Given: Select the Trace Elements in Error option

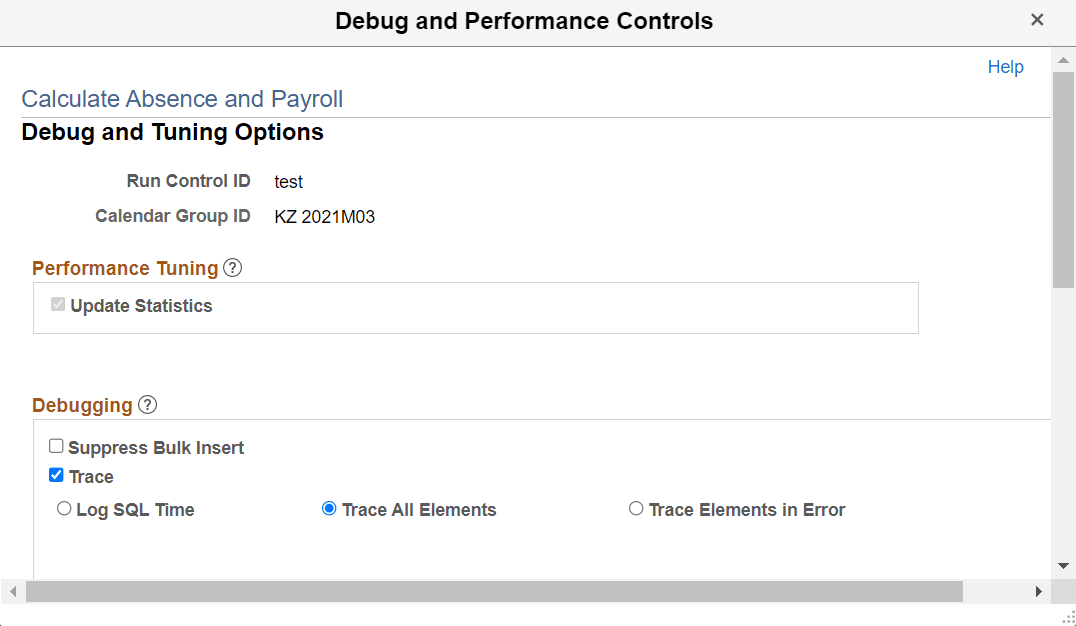Looking at the screenshot, I should (636, 508).
